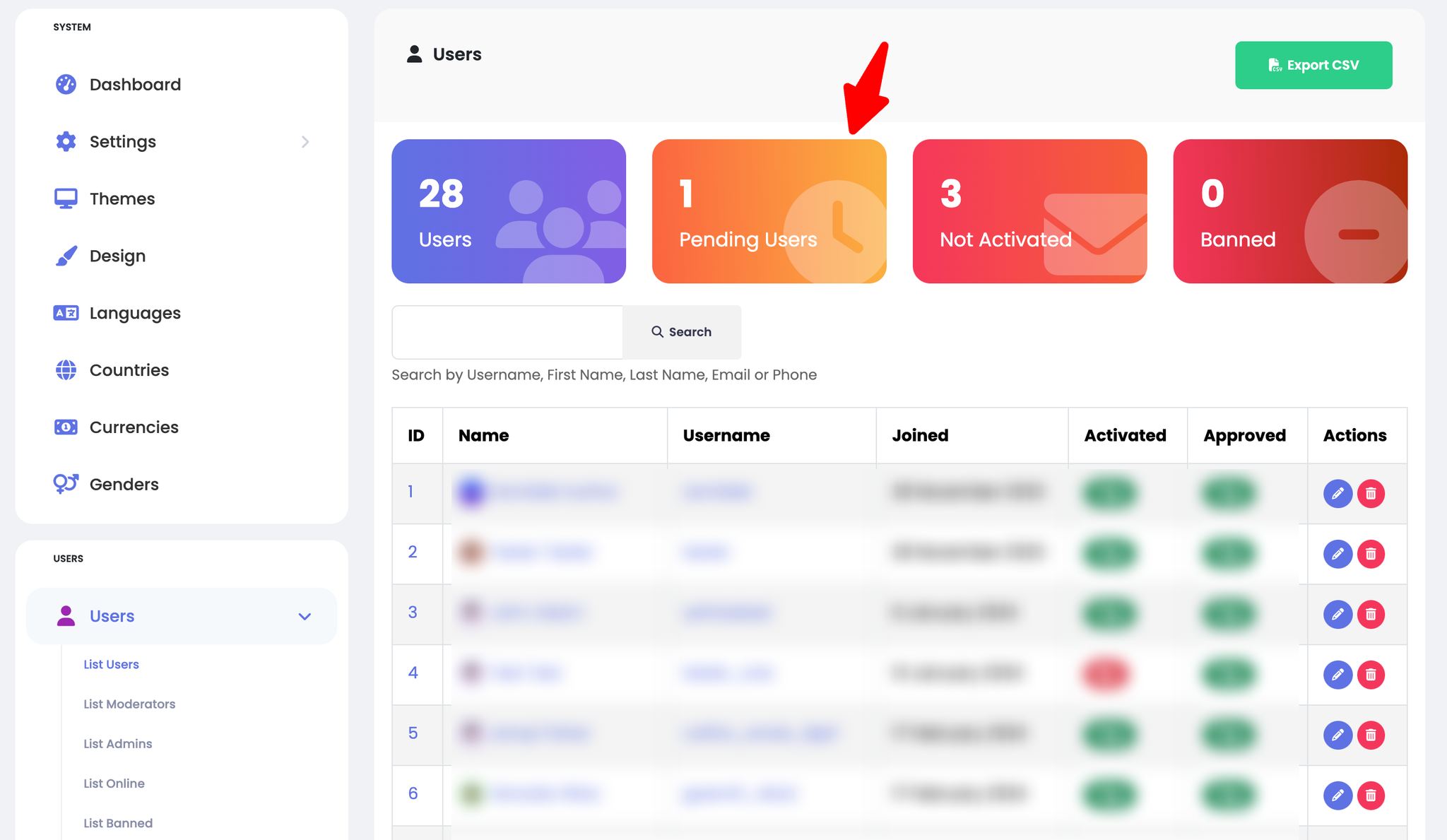Viewport: 1447px width, 840px height.
Task: Select List Banned from the Users menu
Action: point(118,822)
